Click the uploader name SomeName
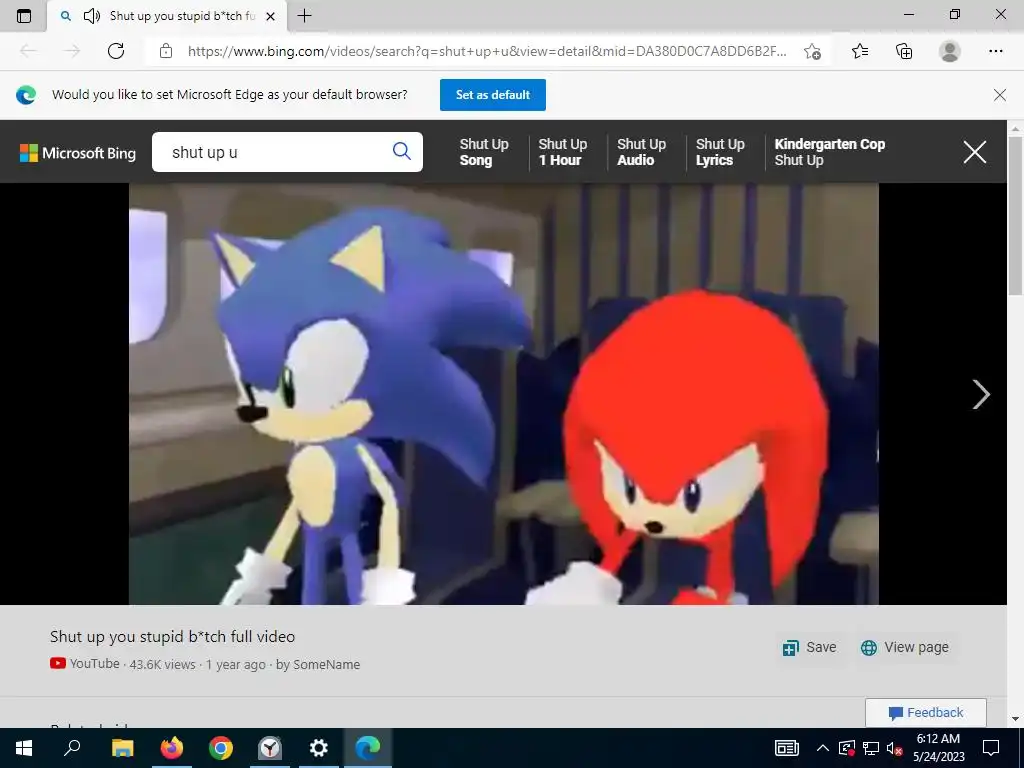 click(x=327, y=664)
